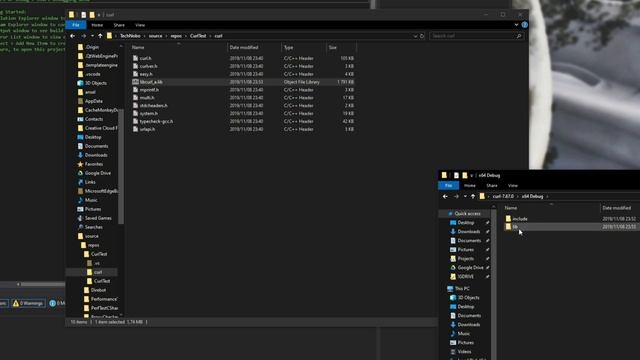The width and height of the screenshot is (640, 360).
Task: Jump to repos in curl breadcrumb
Action: 176,36
